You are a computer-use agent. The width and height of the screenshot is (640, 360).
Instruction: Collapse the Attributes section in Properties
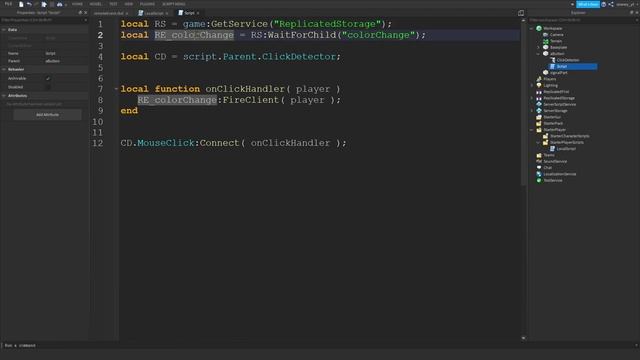pos(4,96)
